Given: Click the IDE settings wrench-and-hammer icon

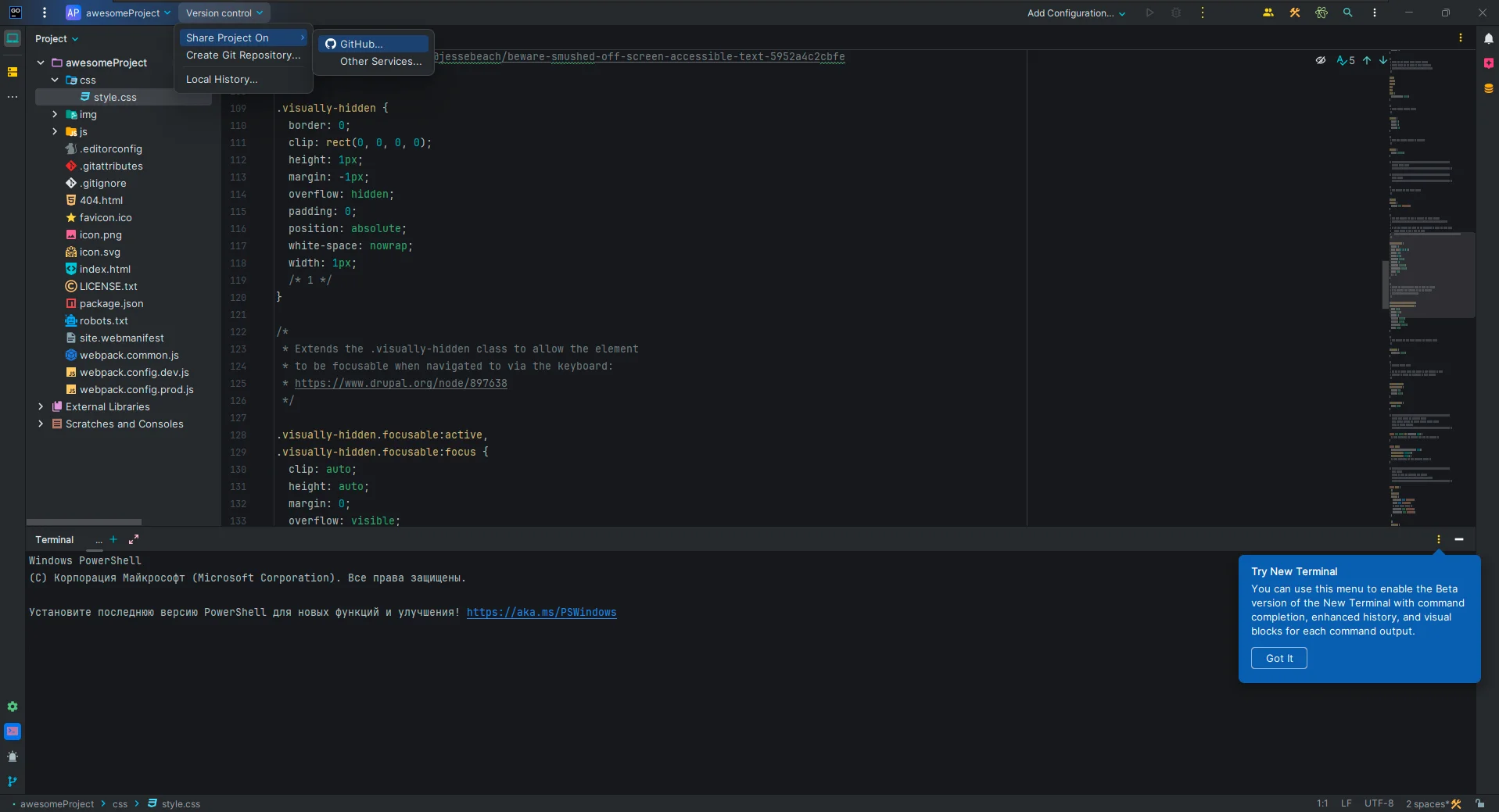Looking at the screenshot, I should tap(1295, 13).
